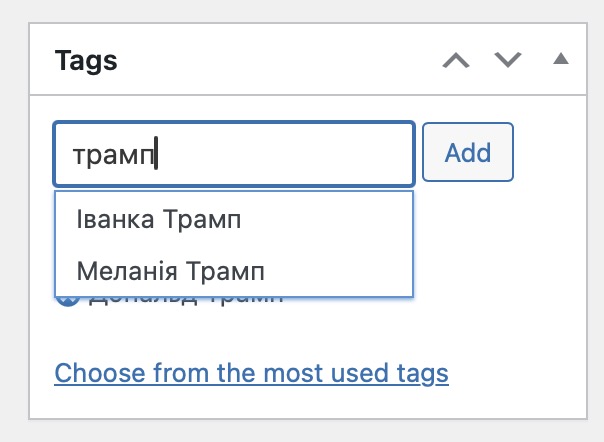Open Choose from the most used tags
The height and width of the screenshot is (442, 604).
(252, 373)
